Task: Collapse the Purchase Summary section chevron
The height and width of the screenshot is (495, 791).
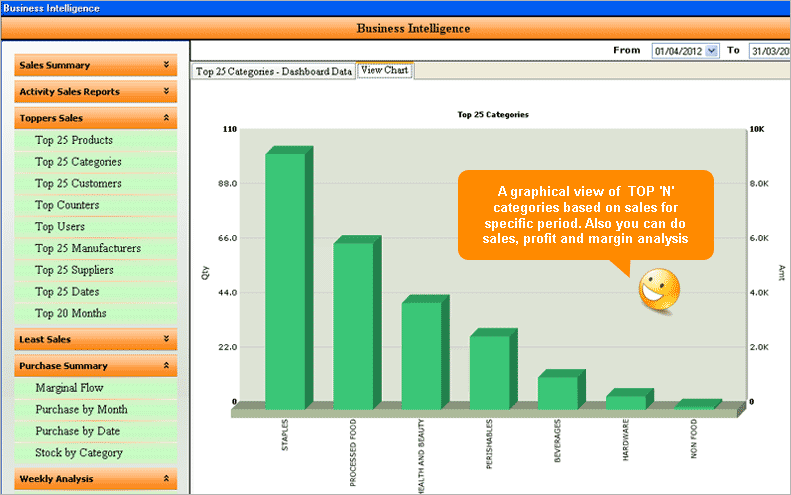Action: (167, 366)
